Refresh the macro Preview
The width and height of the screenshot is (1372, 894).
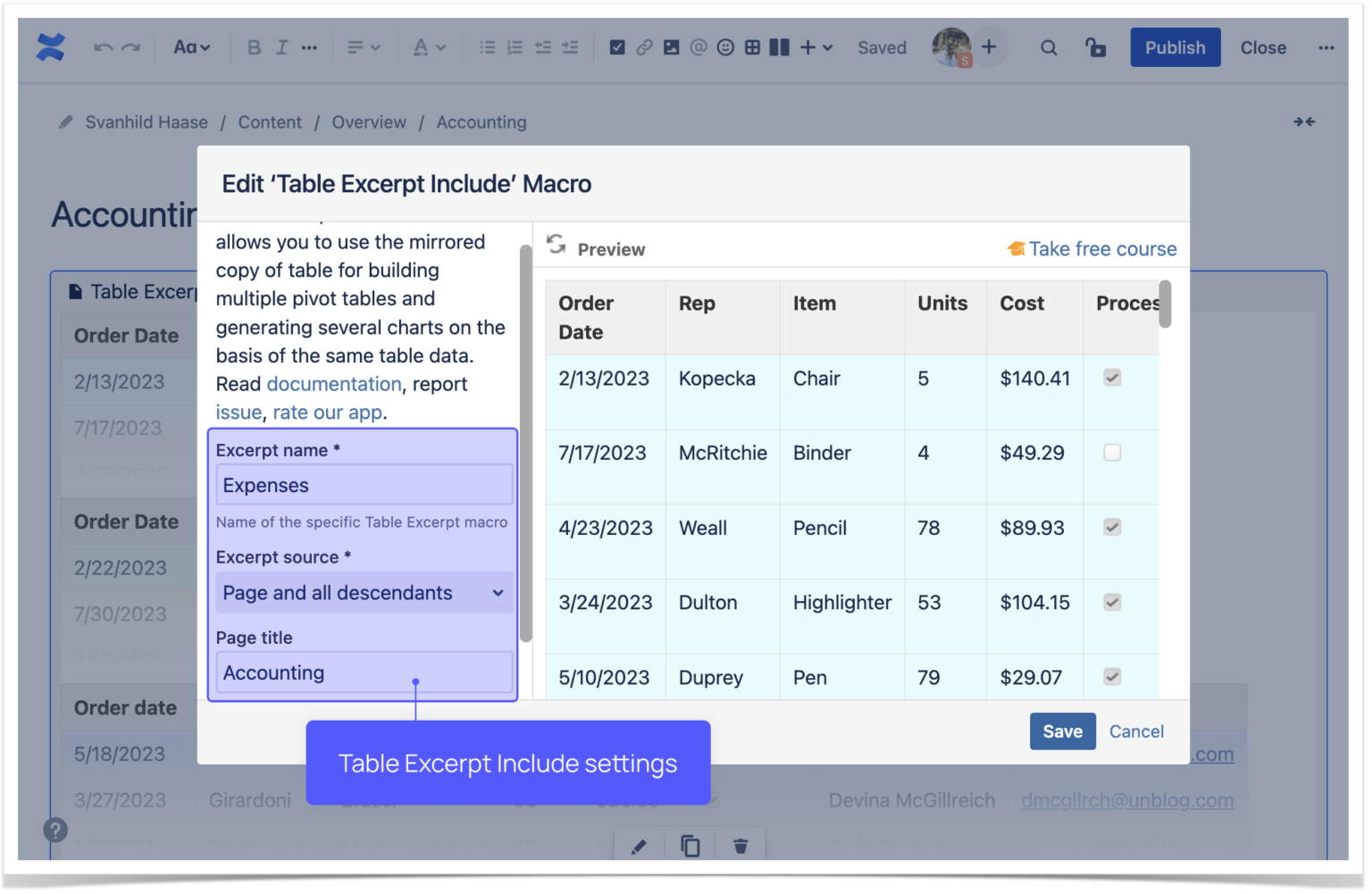[556, 247]
